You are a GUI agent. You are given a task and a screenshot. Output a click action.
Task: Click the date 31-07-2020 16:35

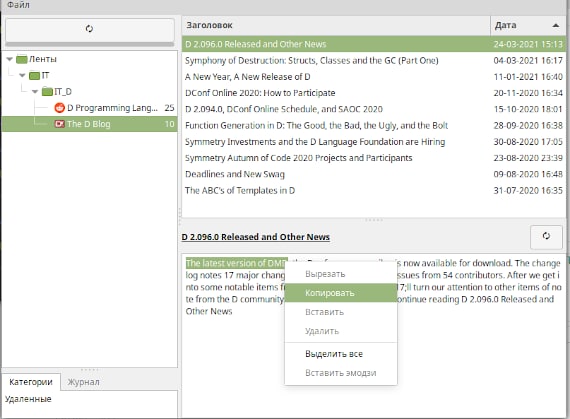click(x=528, y=190)
